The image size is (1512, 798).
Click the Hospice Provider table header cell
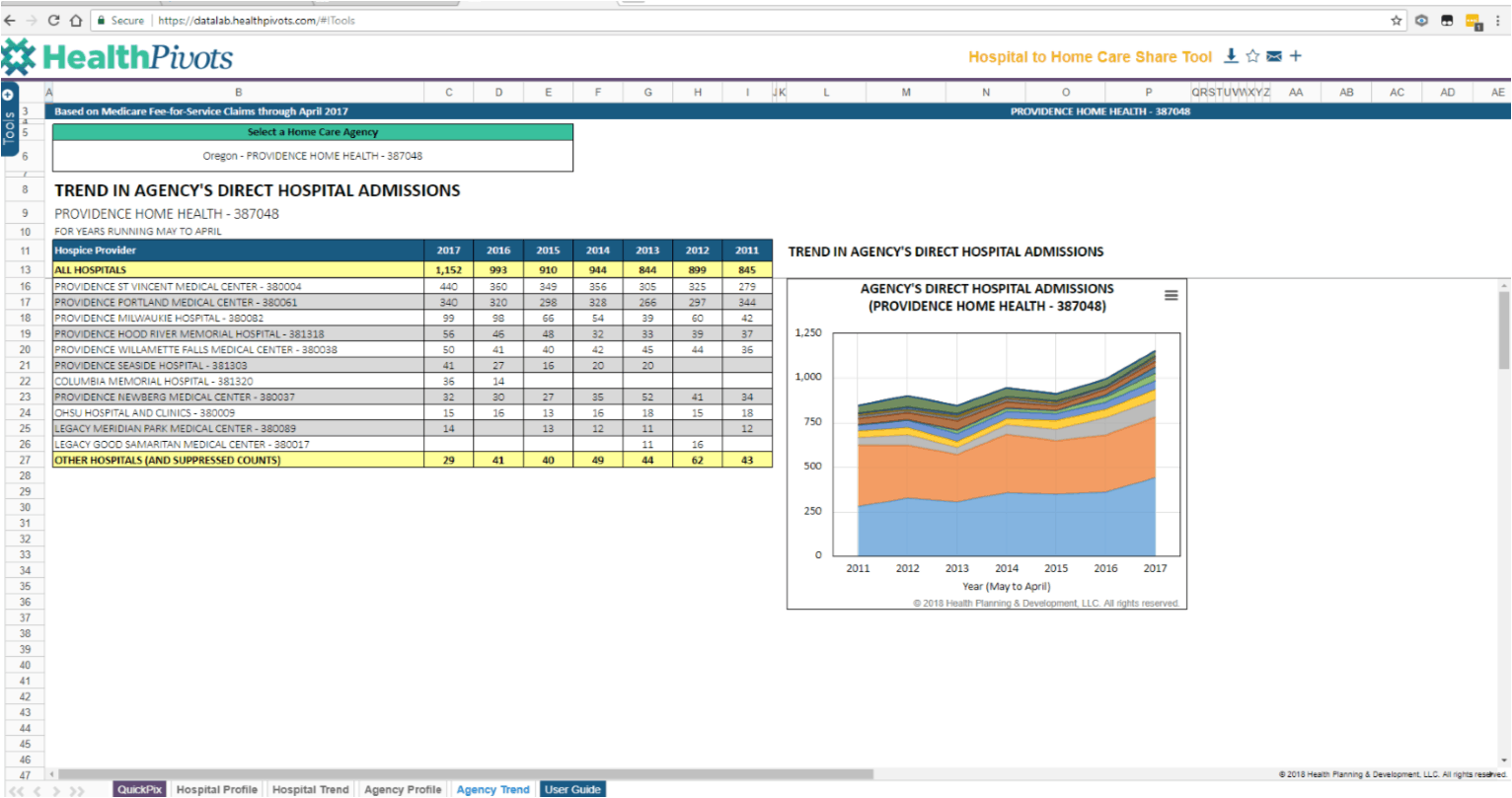pyautogui.click(x=239, y=251)
